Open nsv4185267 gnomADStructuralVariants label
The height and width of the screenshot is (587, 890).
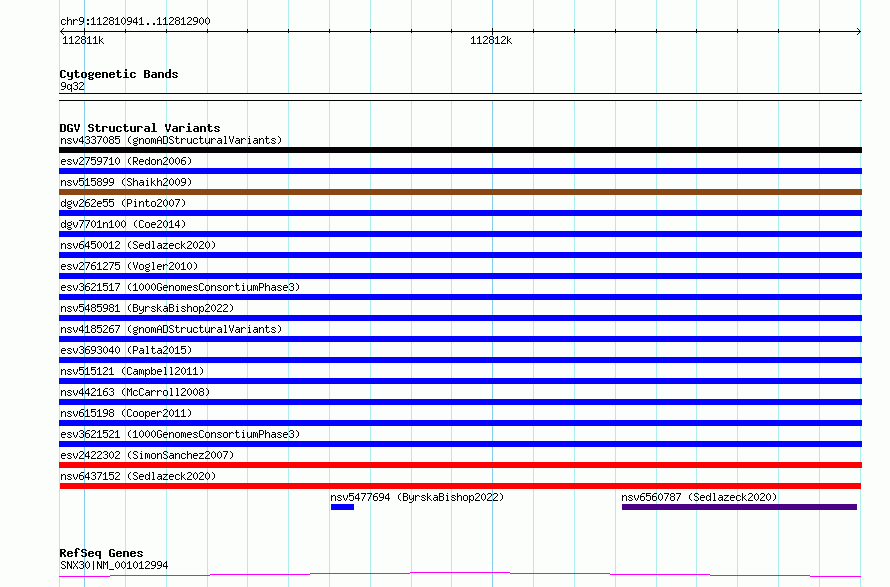point(171,329)
